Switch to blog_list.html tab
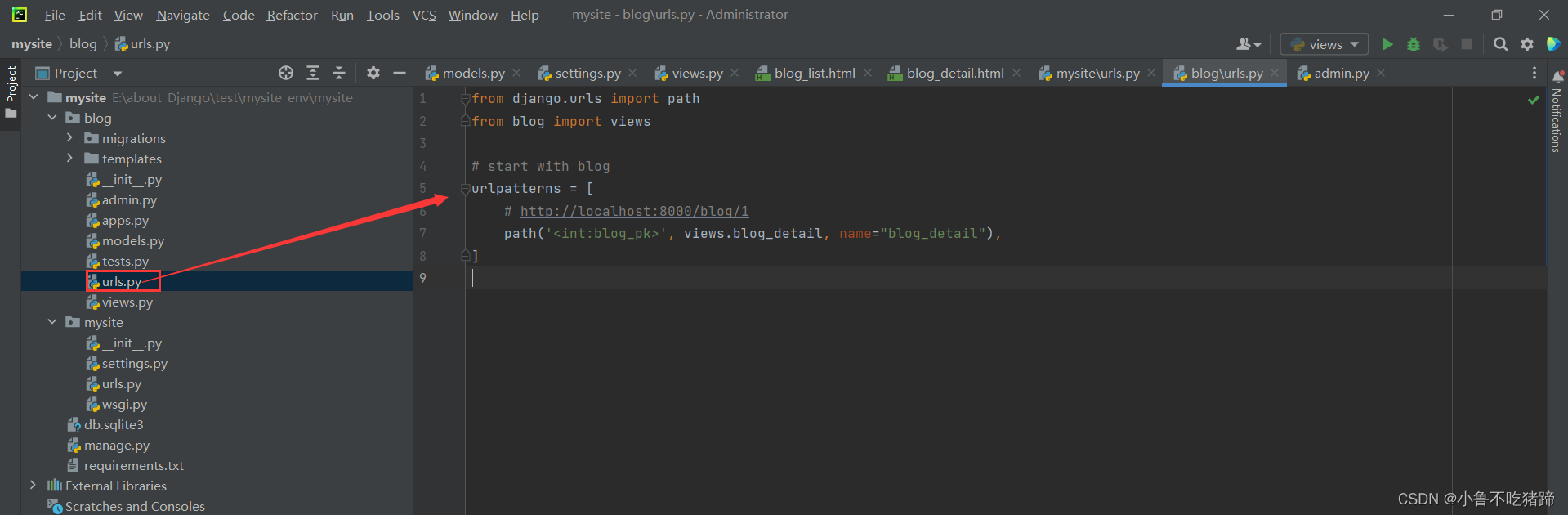The height and width of the screenshot is (515, 1568). click(806, 73)
